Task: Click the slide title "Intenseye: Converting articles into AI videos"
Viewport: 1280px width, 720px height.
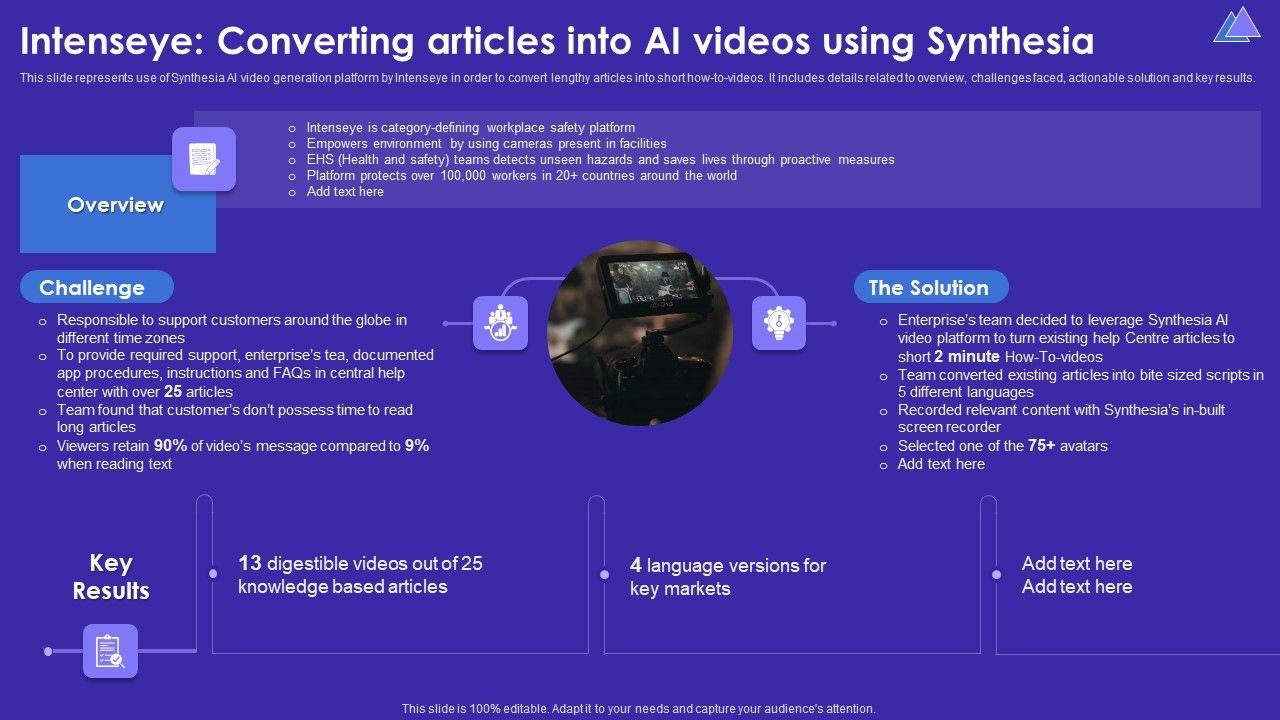Action: [x=558, y=42]
